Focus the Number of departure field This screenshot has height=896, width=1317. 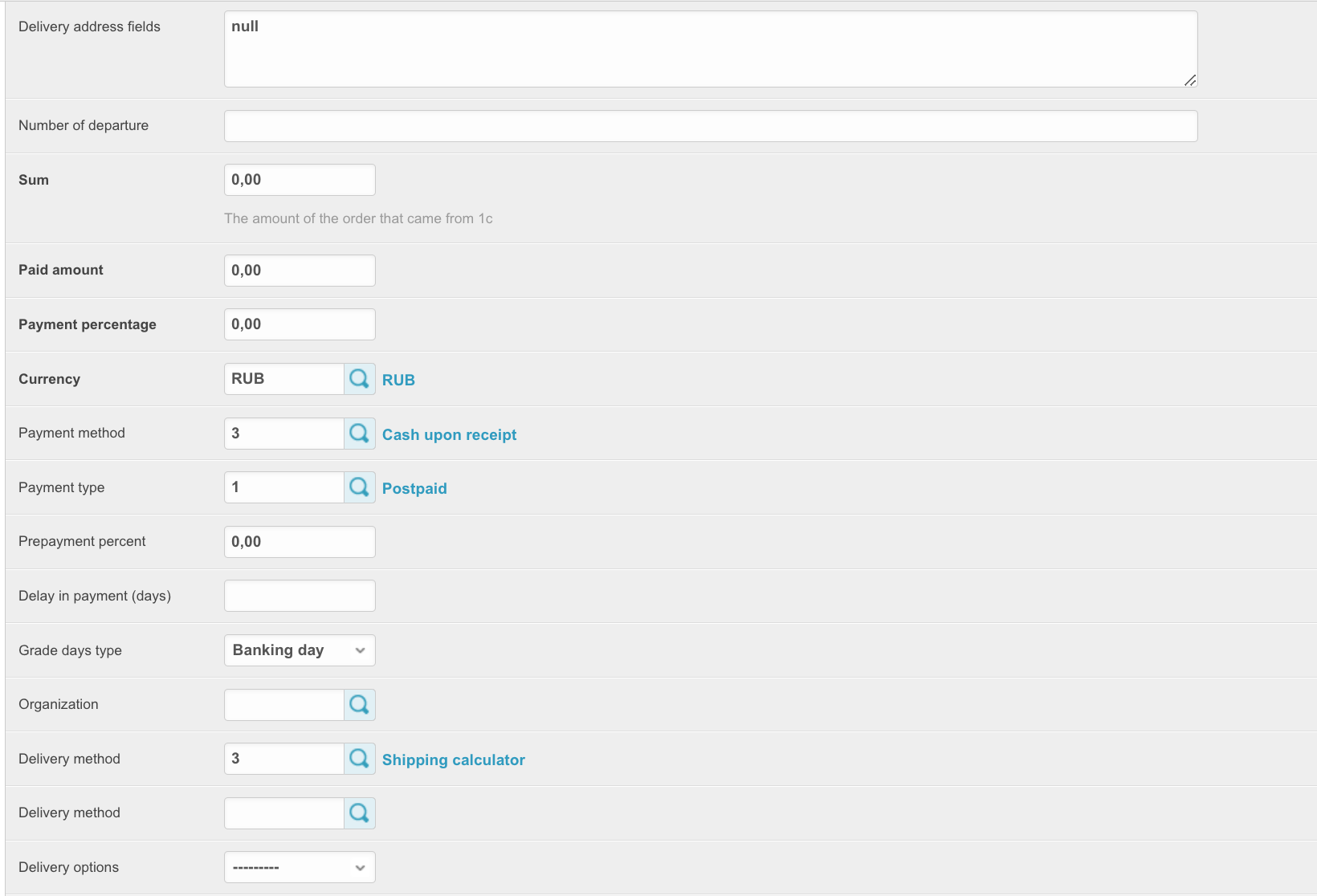(x=710, y=126)
